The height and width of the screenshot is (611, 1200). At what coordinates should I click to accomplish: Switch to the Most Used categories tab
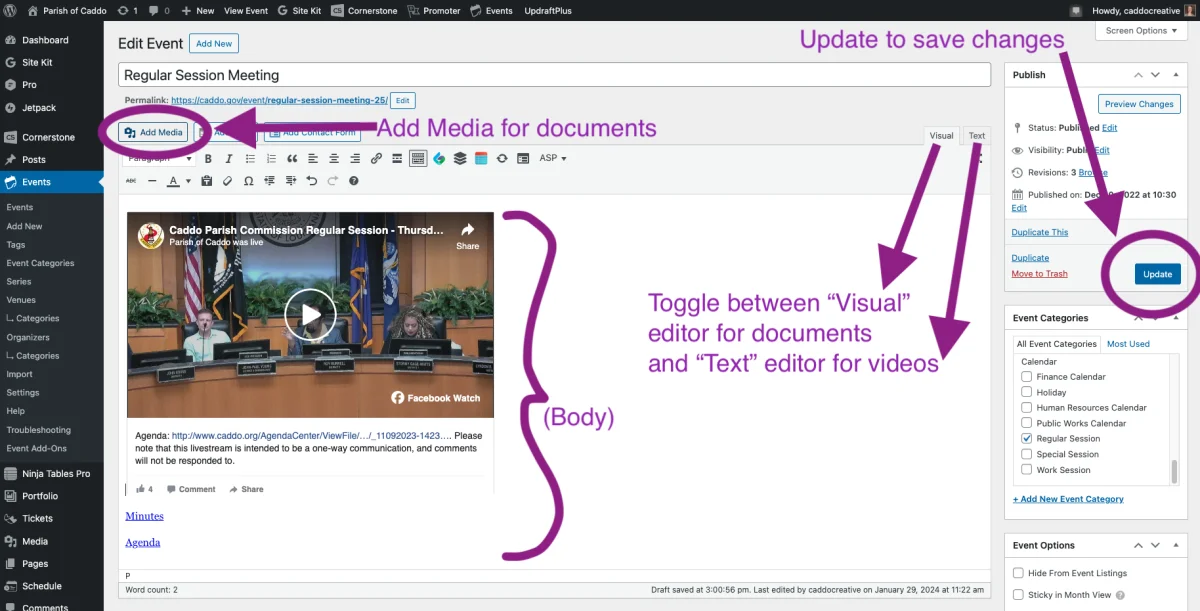pos(1128,344)
